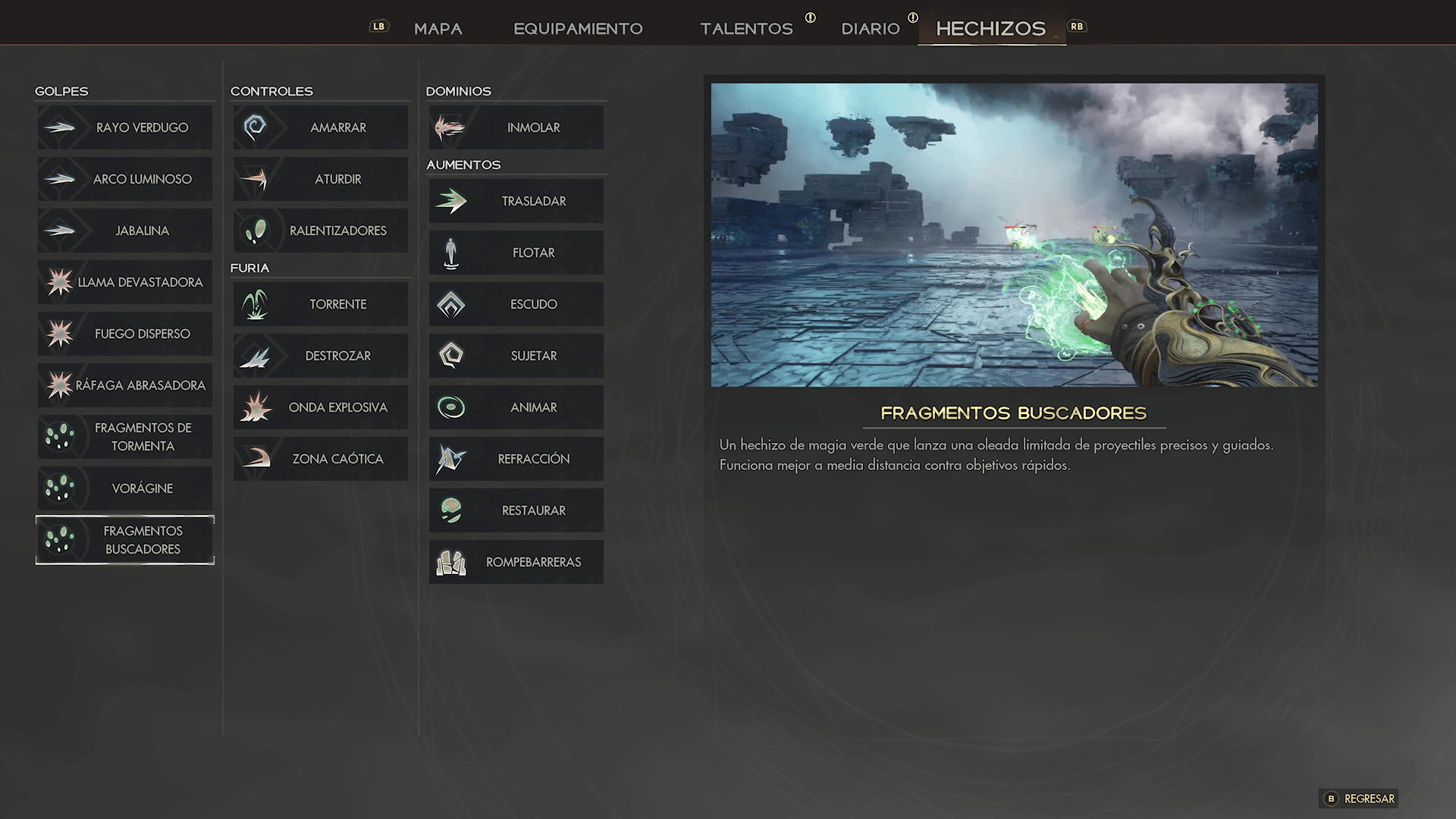The height and width of the screenshot is (819, 1456).
Task: Click the Vorágine spell icon
Action: 59,488
